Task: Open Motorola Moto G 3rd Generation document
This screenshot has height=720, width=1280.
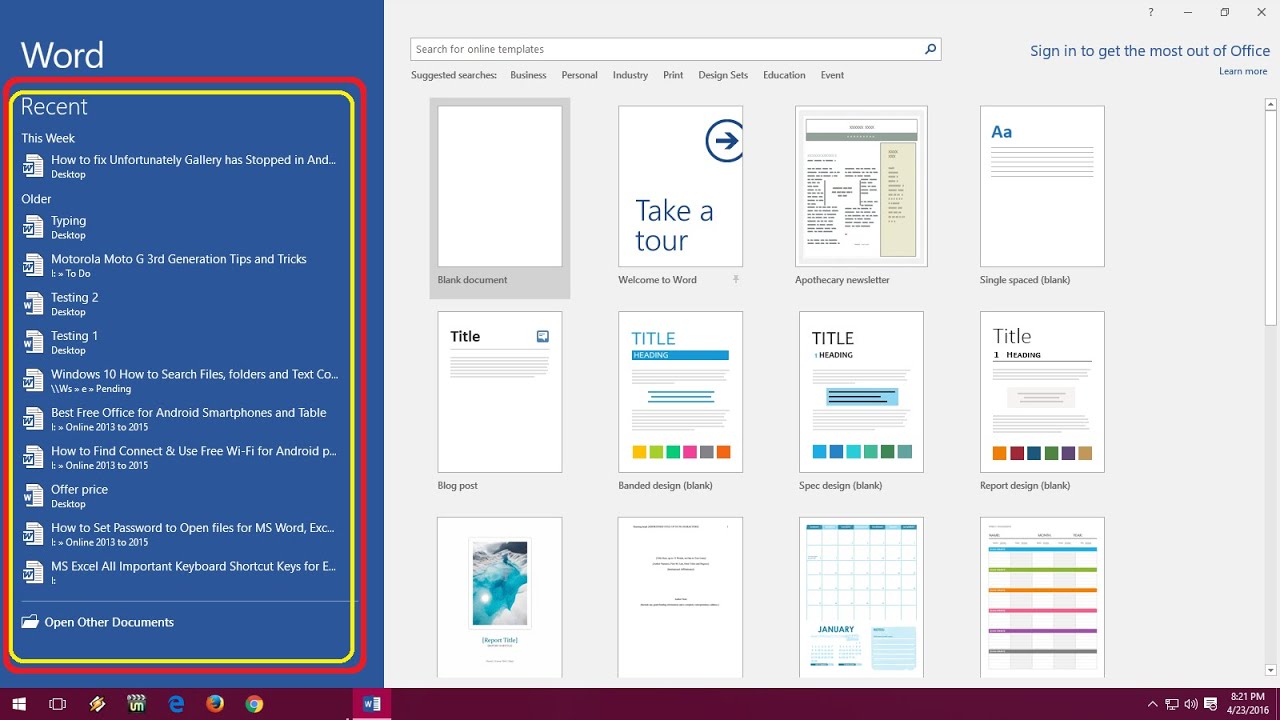Action: (180, 265)
